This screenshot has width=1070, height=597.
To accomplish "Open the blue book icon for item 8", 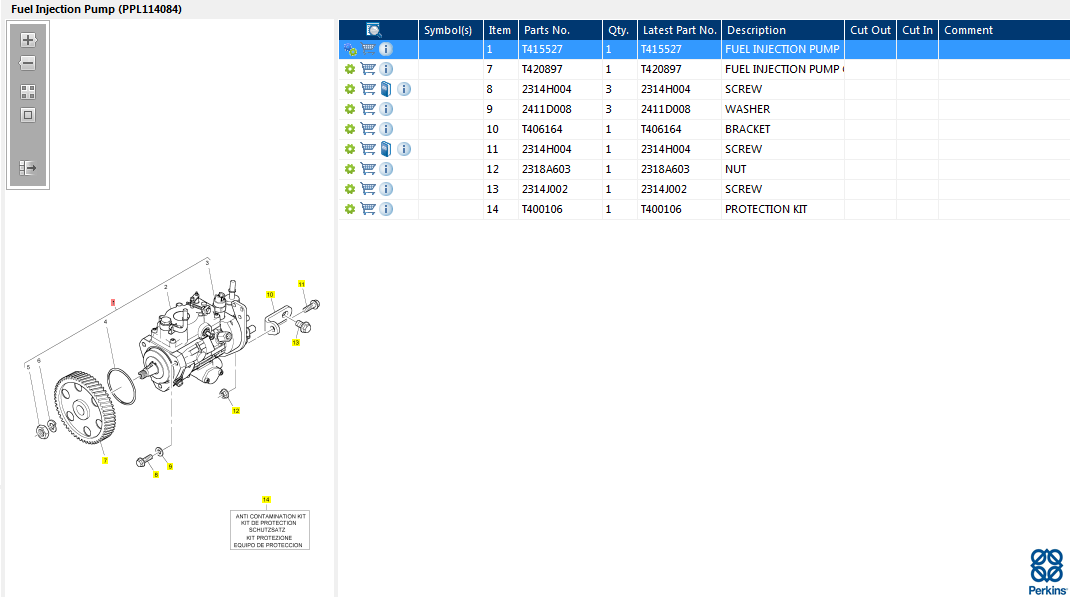I will (386, 89).
